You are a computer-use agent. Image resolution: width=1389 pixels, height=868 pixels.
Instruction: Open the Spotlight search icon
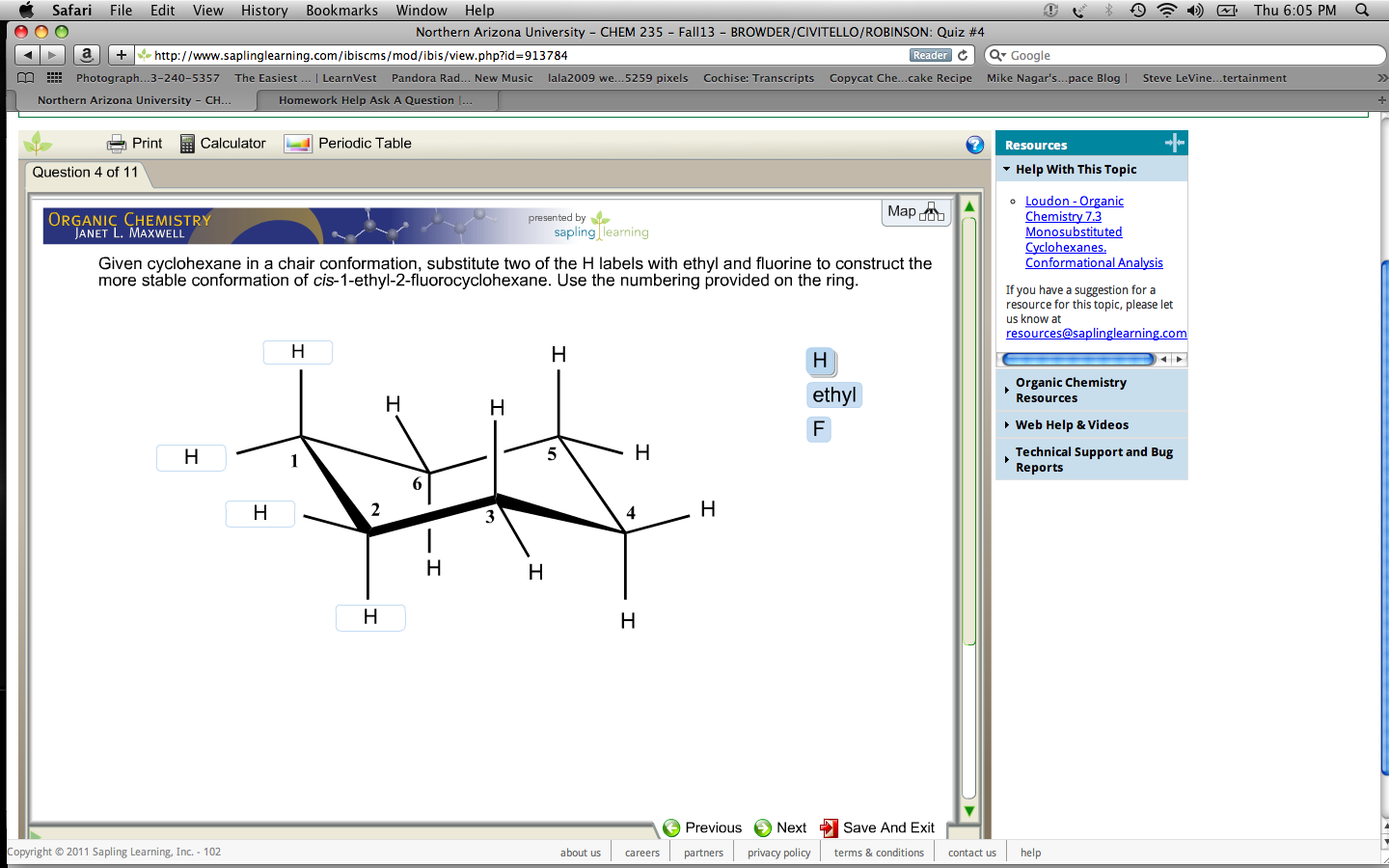1360,11
